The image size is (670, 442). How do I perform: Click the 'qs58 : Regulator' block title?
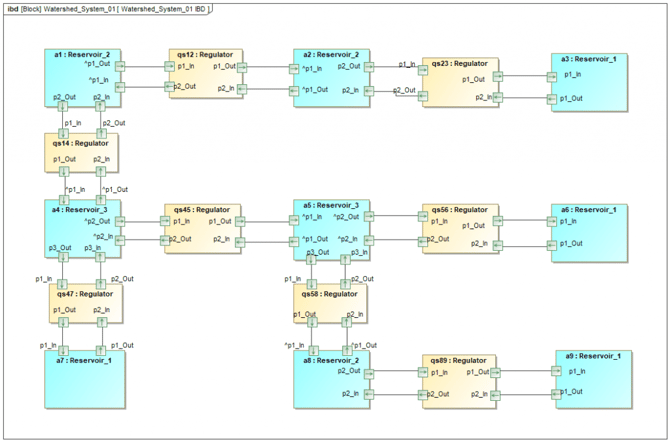329,294
